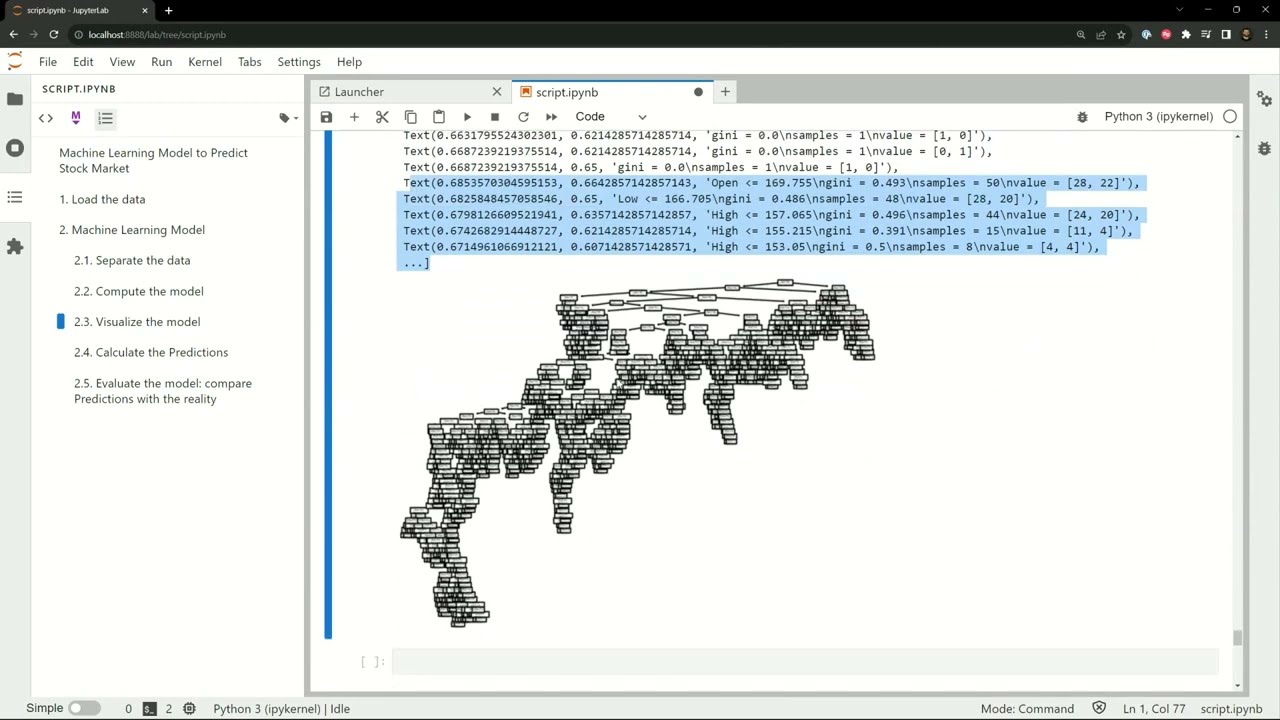Click the notebook vertical scrollbar thumb

coord(1237,638)
